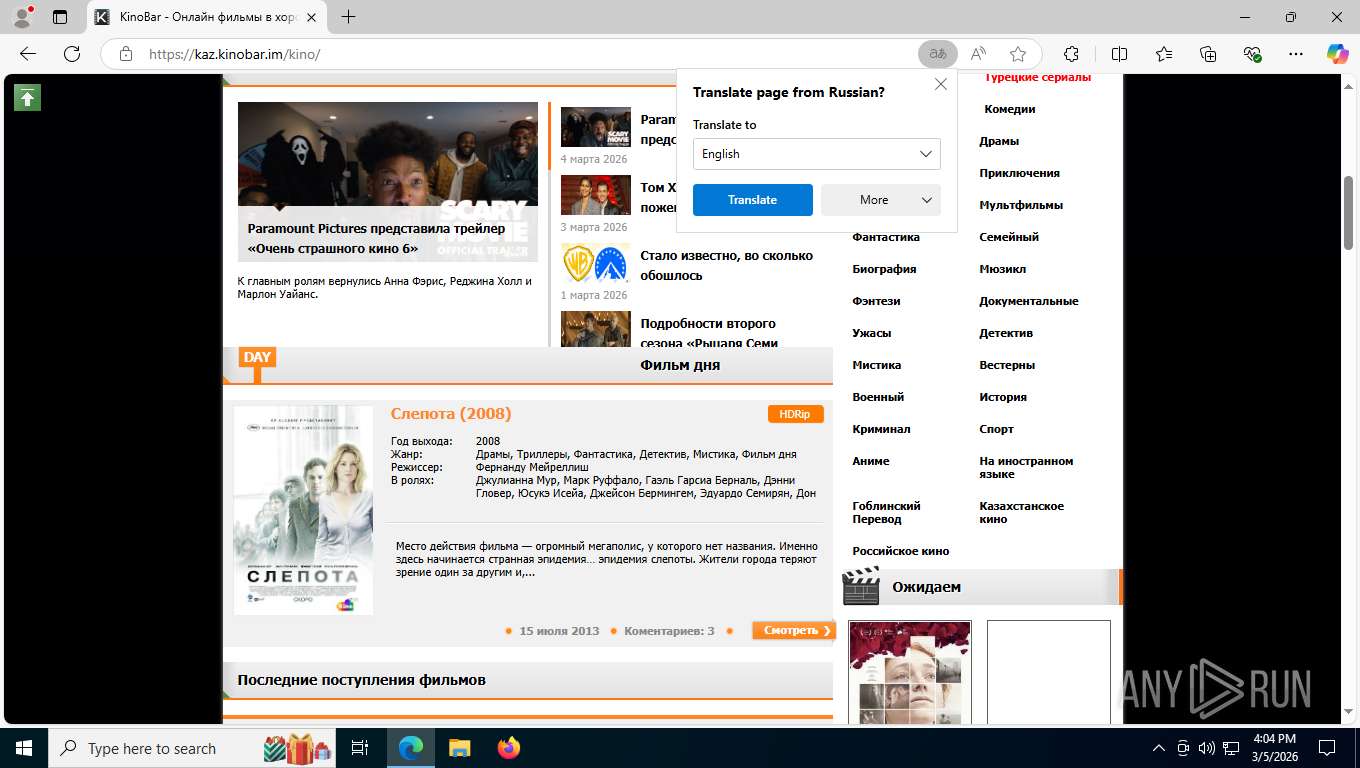This screenshot has height=768, width=1360.
Task: Click the Коментариев: 3 text
Action: [669, 631]
